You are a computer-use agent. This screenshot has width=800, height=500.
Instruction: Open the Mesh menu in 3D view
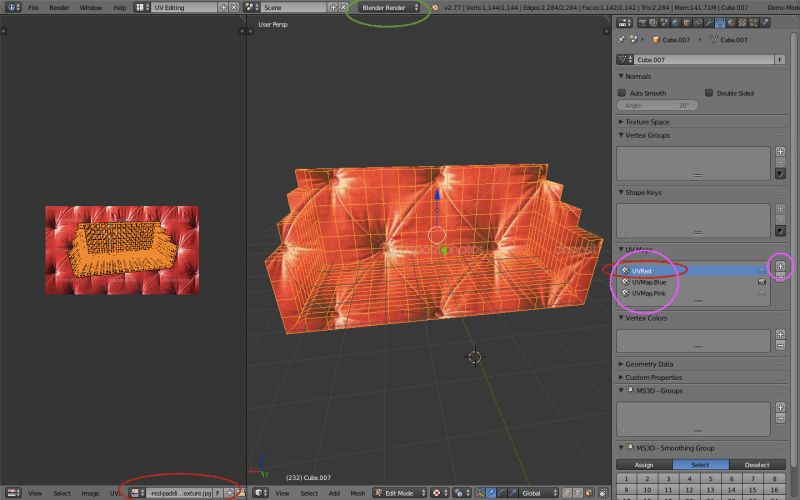[358, 493]
